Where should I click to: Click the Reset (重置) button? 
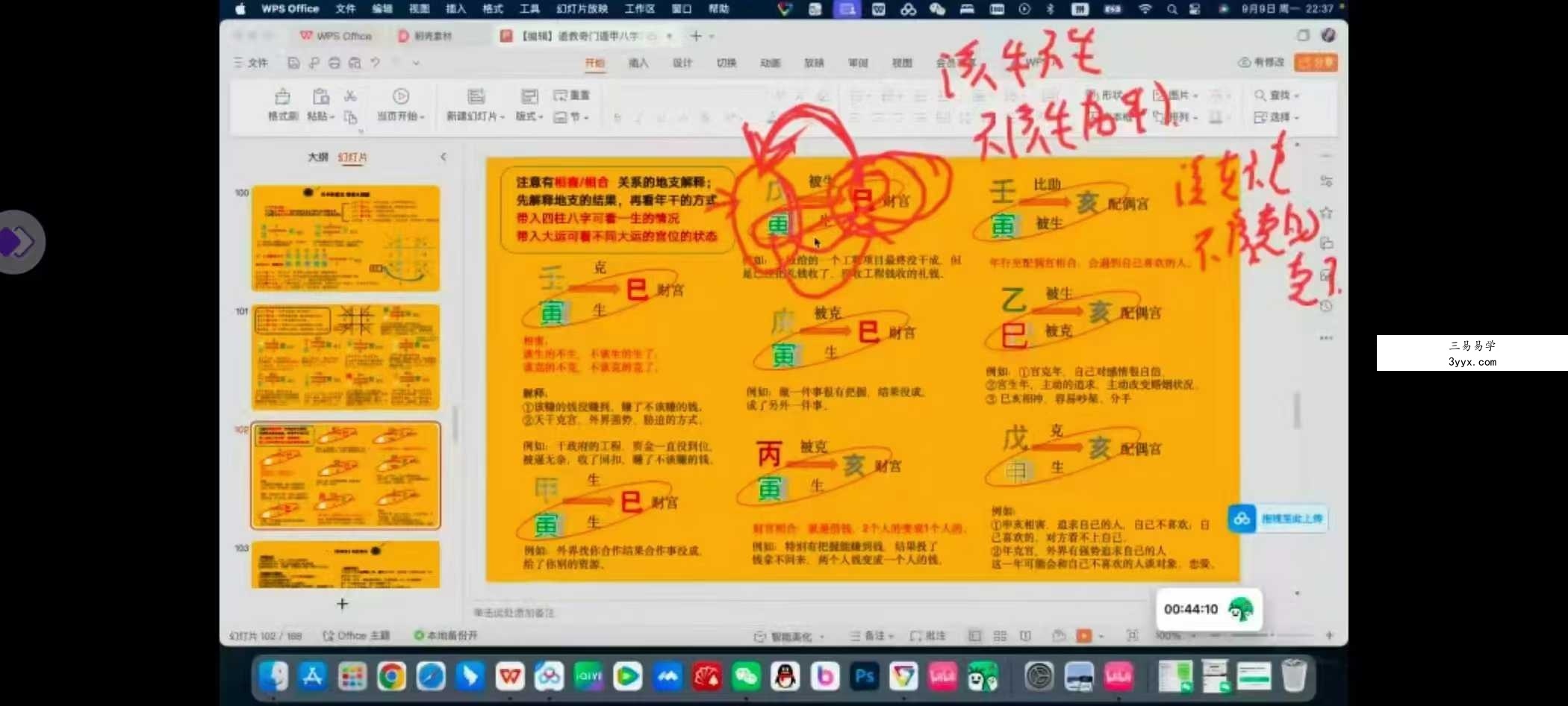572,96
